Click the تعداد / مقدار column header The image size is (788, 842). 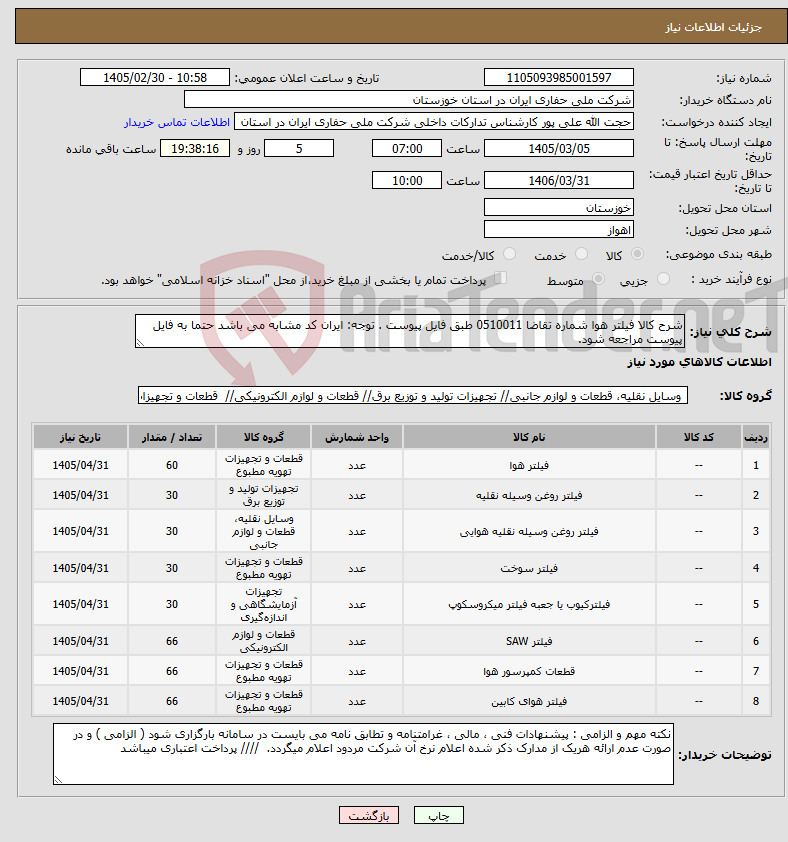[172, 437]
